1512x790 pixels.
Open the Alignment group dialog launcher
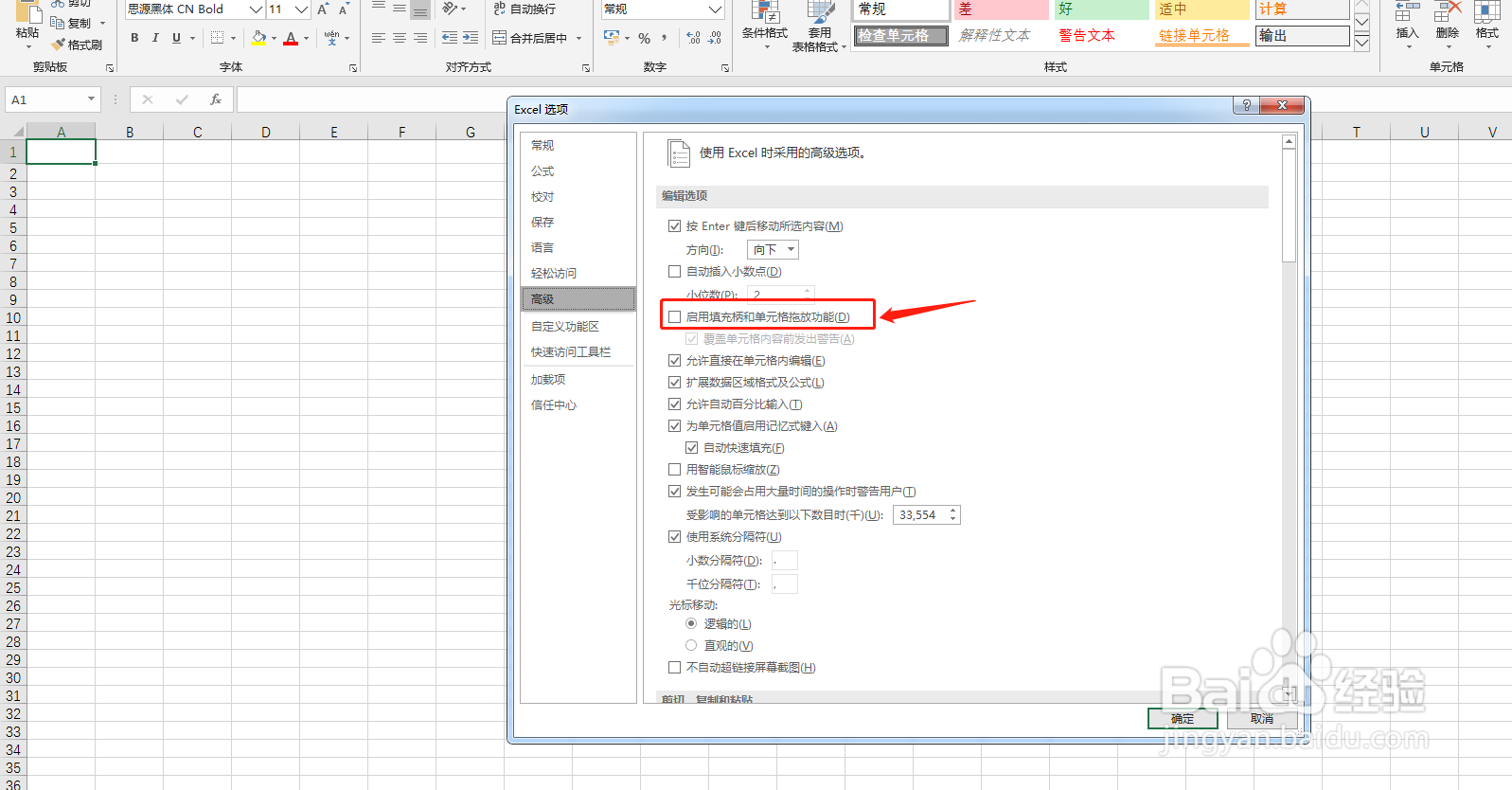click(x=586, y=68)
